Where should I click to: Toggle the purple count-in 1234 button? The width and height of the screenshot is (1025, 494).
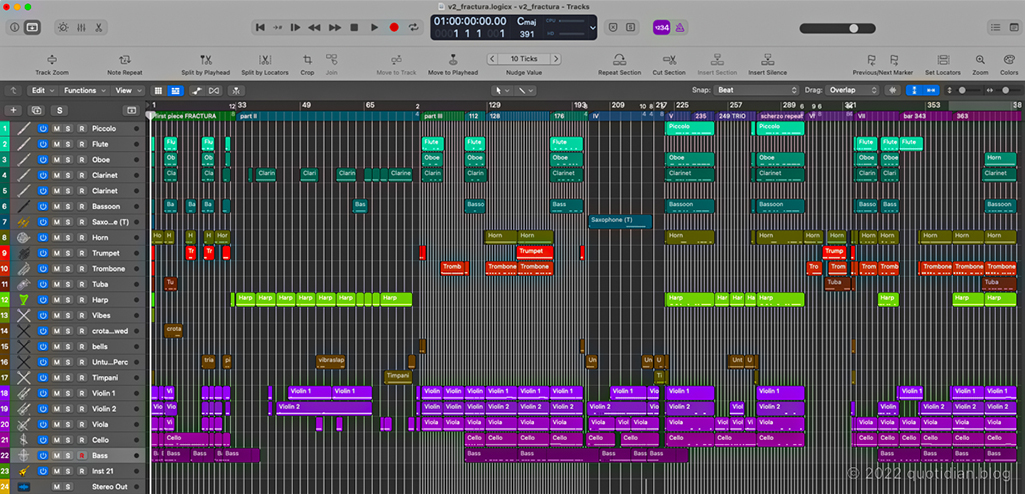662,27
